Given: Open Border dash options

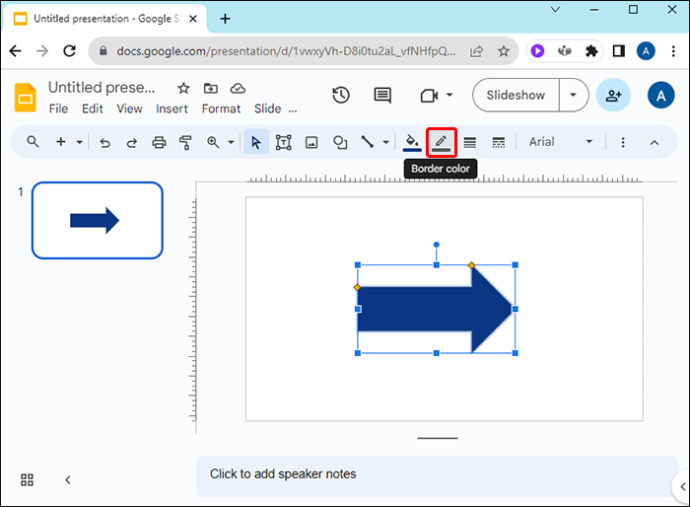Looking at the screenshot, I should [x=499, y=142].
